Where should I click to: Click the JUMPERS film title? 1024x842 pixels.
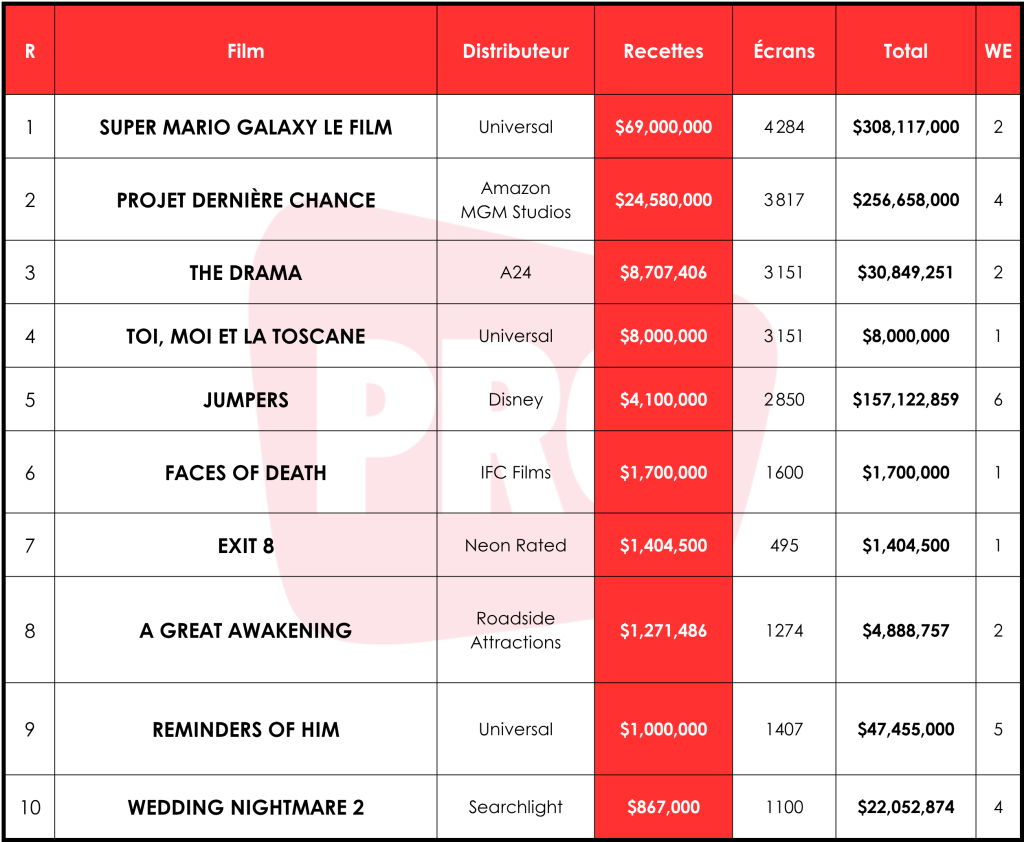tap(245, 400)
